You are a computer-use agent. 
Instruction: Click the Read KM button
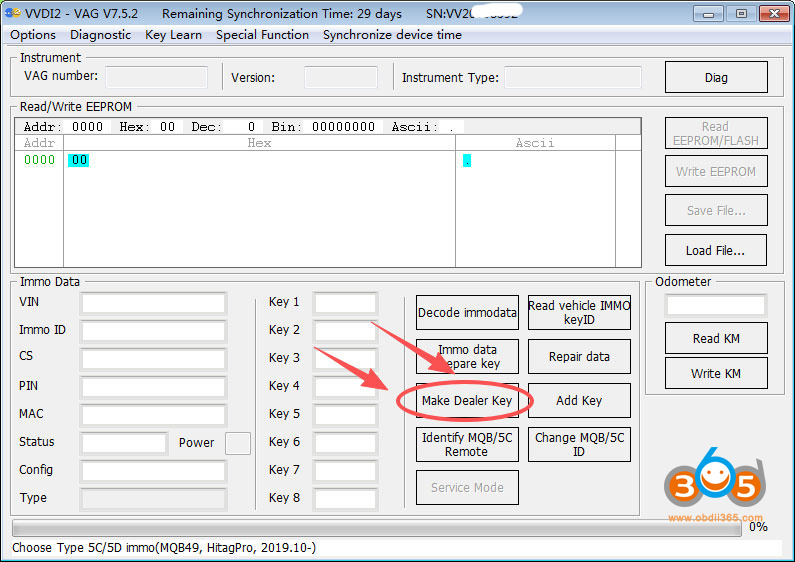click(x=716, y=338)
